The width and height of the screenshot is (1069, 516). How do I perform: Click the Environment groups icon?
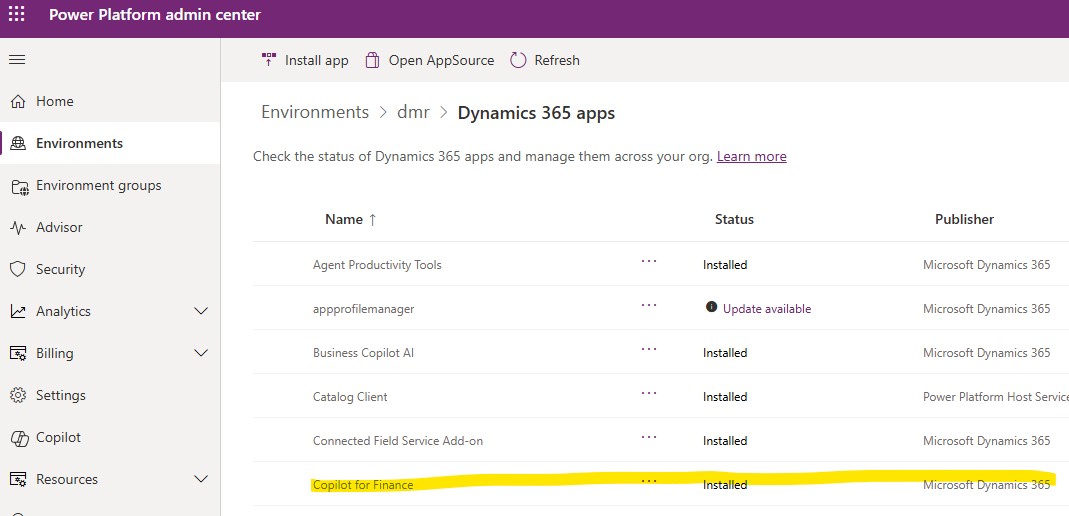[x=18, y=186]
